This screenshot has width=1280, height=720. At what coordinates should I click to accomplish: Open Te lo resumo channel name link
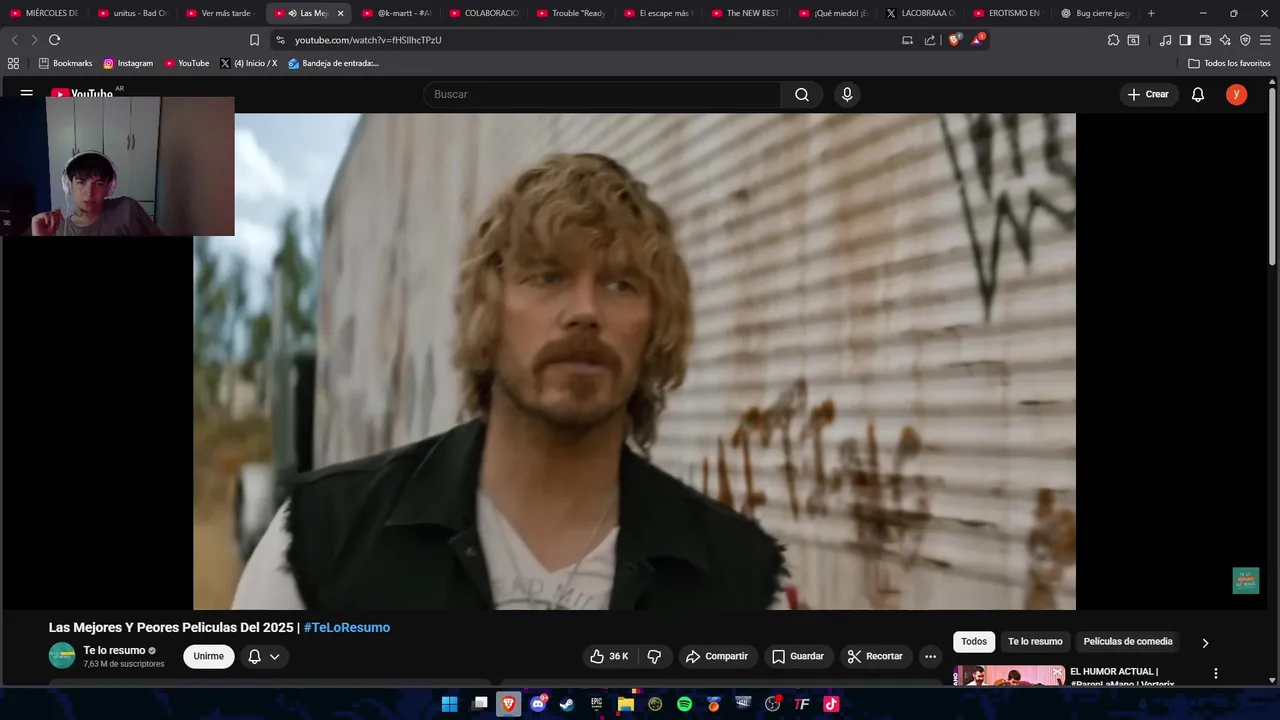(114, 650)
